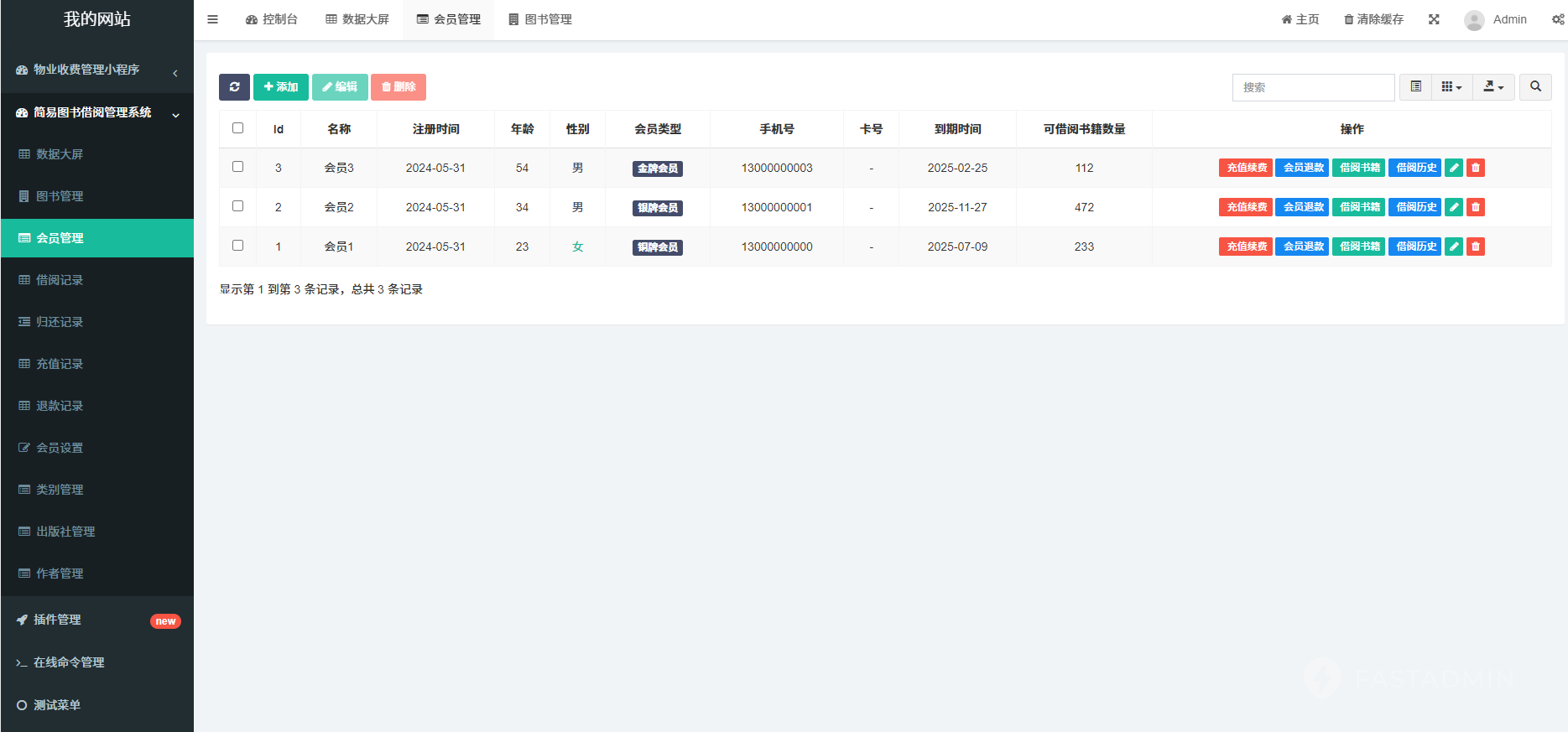Click the fullscreen expand icon
This screenshot has width=1568, height=732.
(x=1434, y=19)
